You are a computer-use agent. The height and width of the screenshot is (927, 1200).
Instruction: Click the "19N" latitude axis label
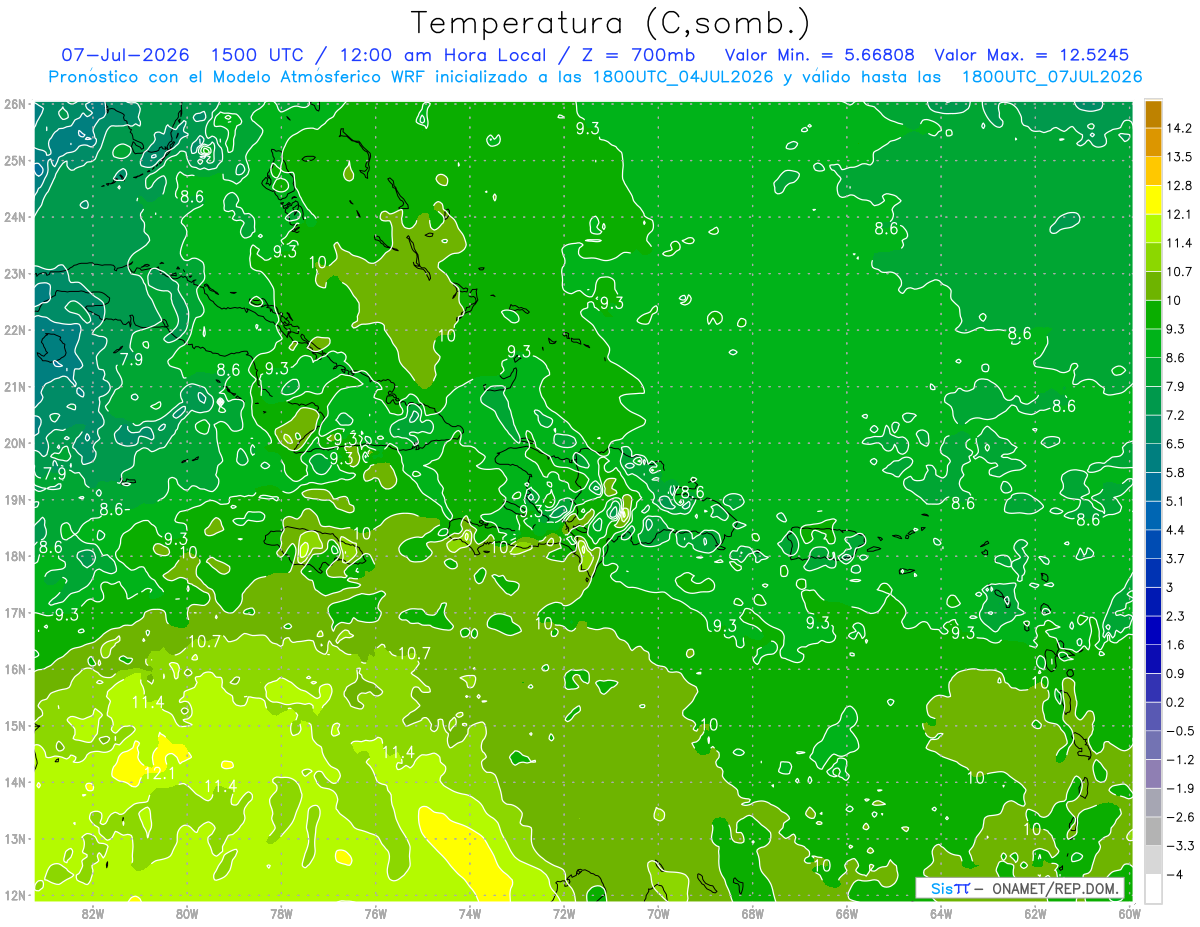tap(14, 500)
